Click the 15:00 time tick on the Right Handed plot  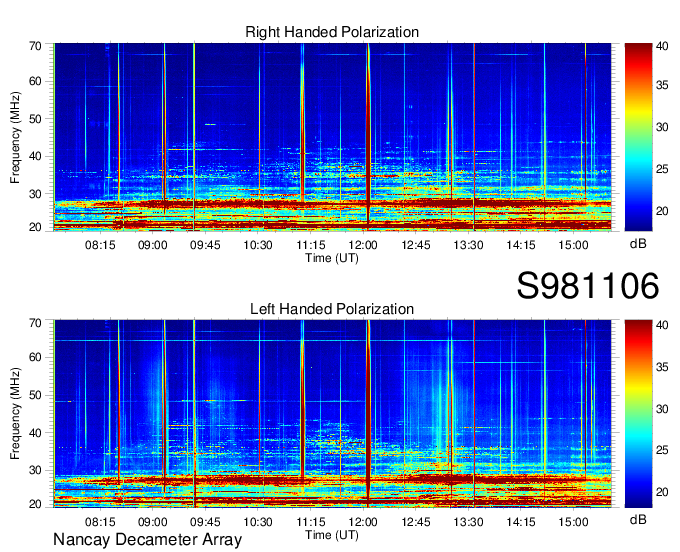coord(573,245)
